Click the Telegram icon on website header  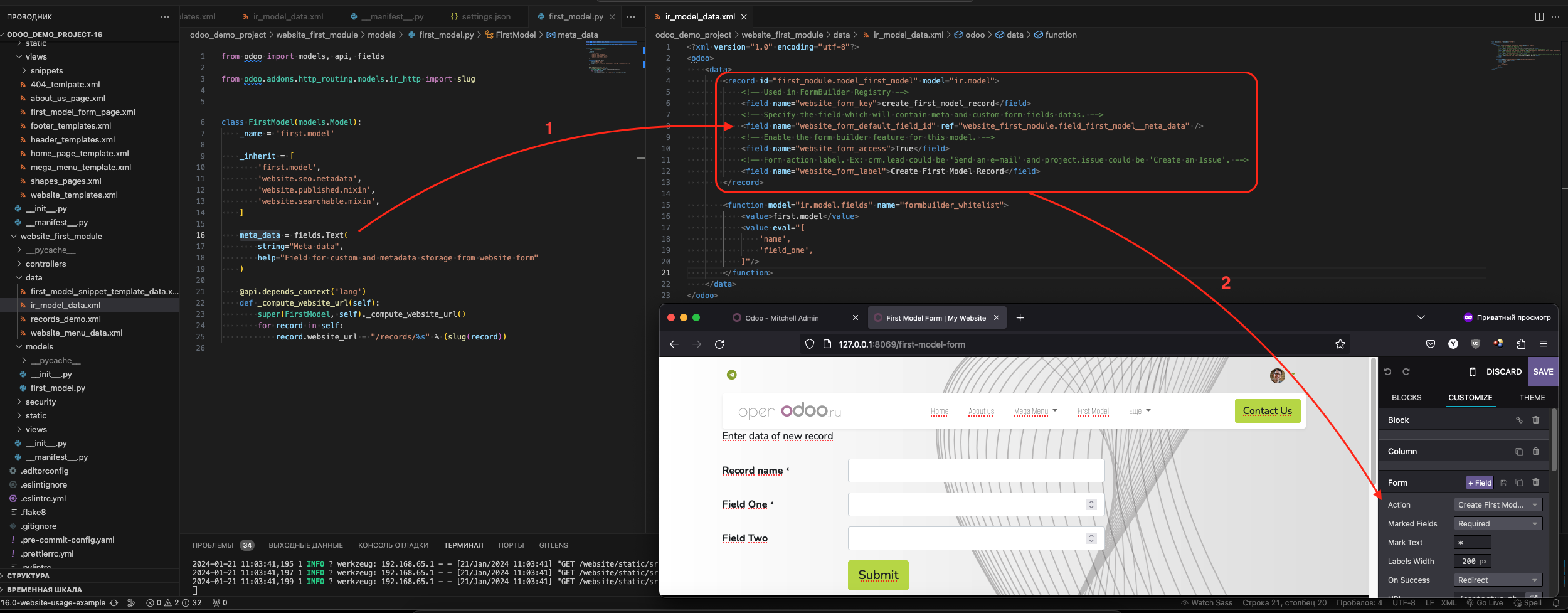pyautogui.click(x=731, y=375)
